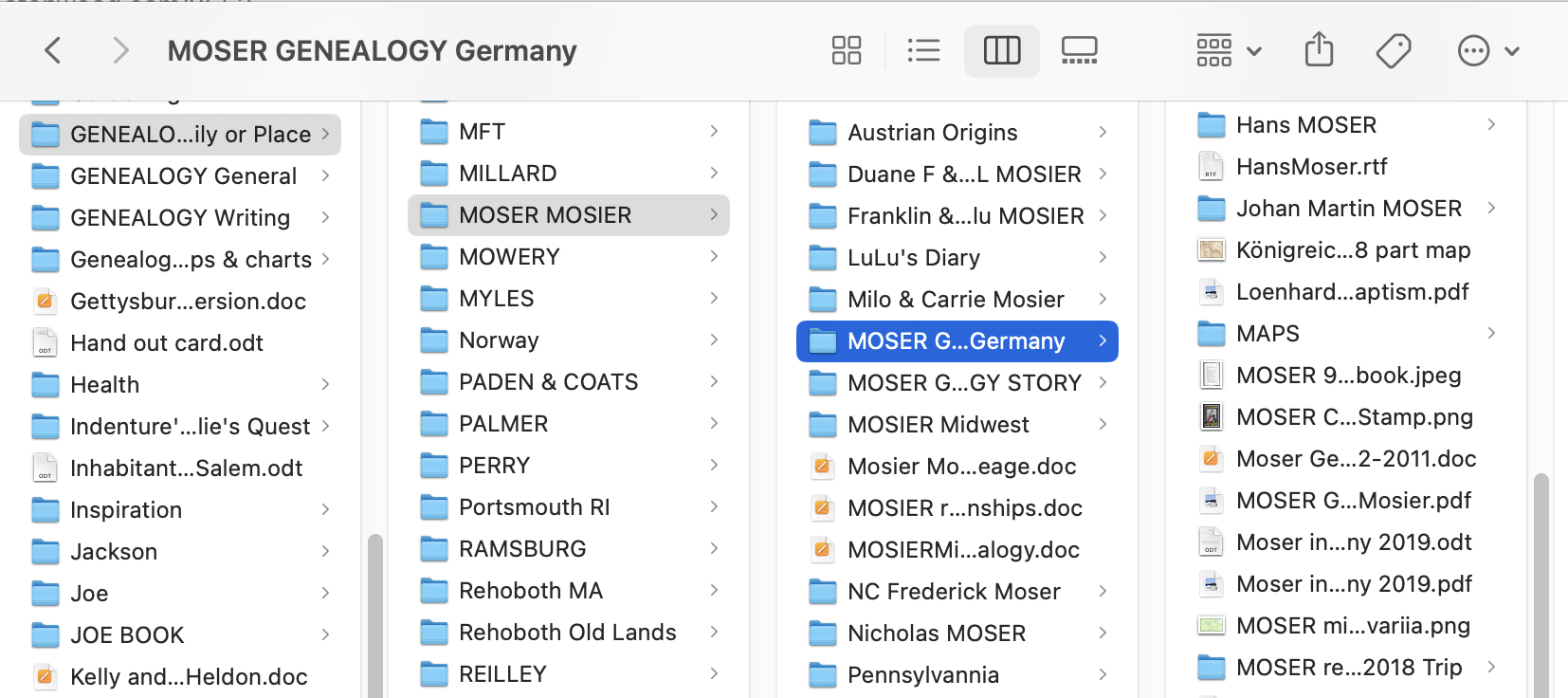1568x698 pixels.
Task: Click the Edit Tags icon
Action: coord(1393,50)
